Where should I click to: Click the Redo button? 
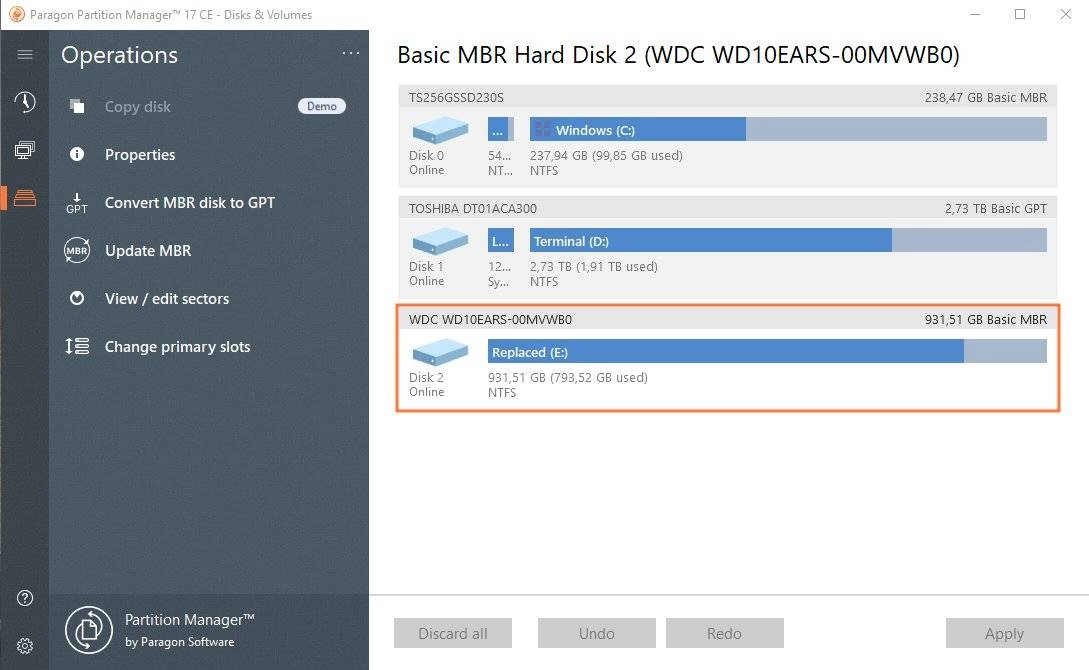click(x=724, y=633)
